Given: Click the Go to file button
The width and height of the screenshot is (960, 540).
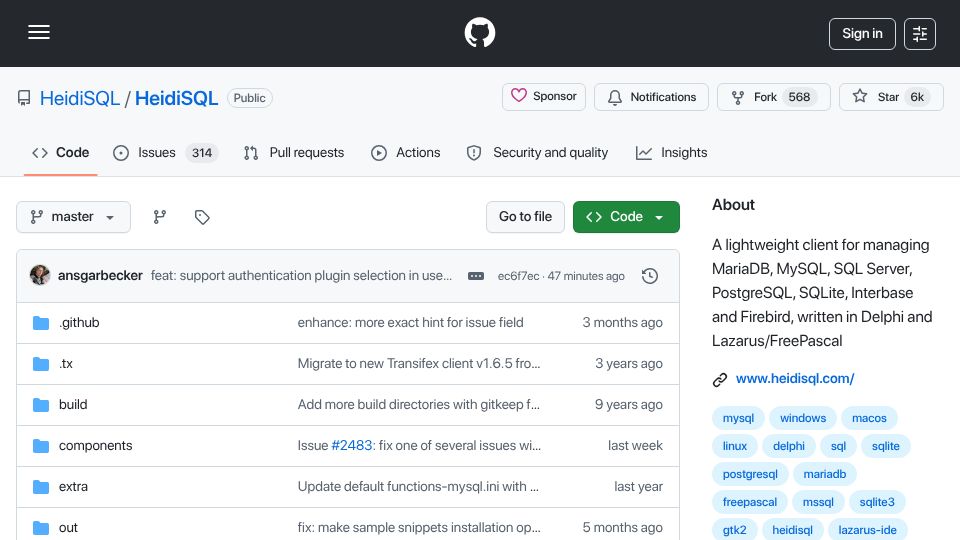Looking at the screenshot, I should (x=525, y=217).
